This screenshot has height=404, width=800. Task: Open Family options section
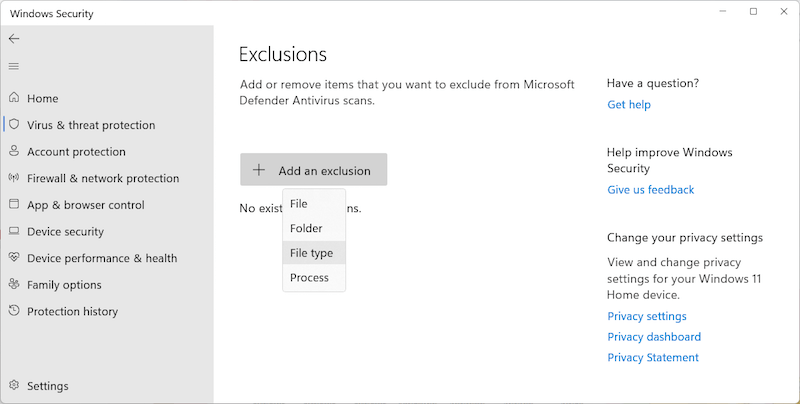[64, 285]
